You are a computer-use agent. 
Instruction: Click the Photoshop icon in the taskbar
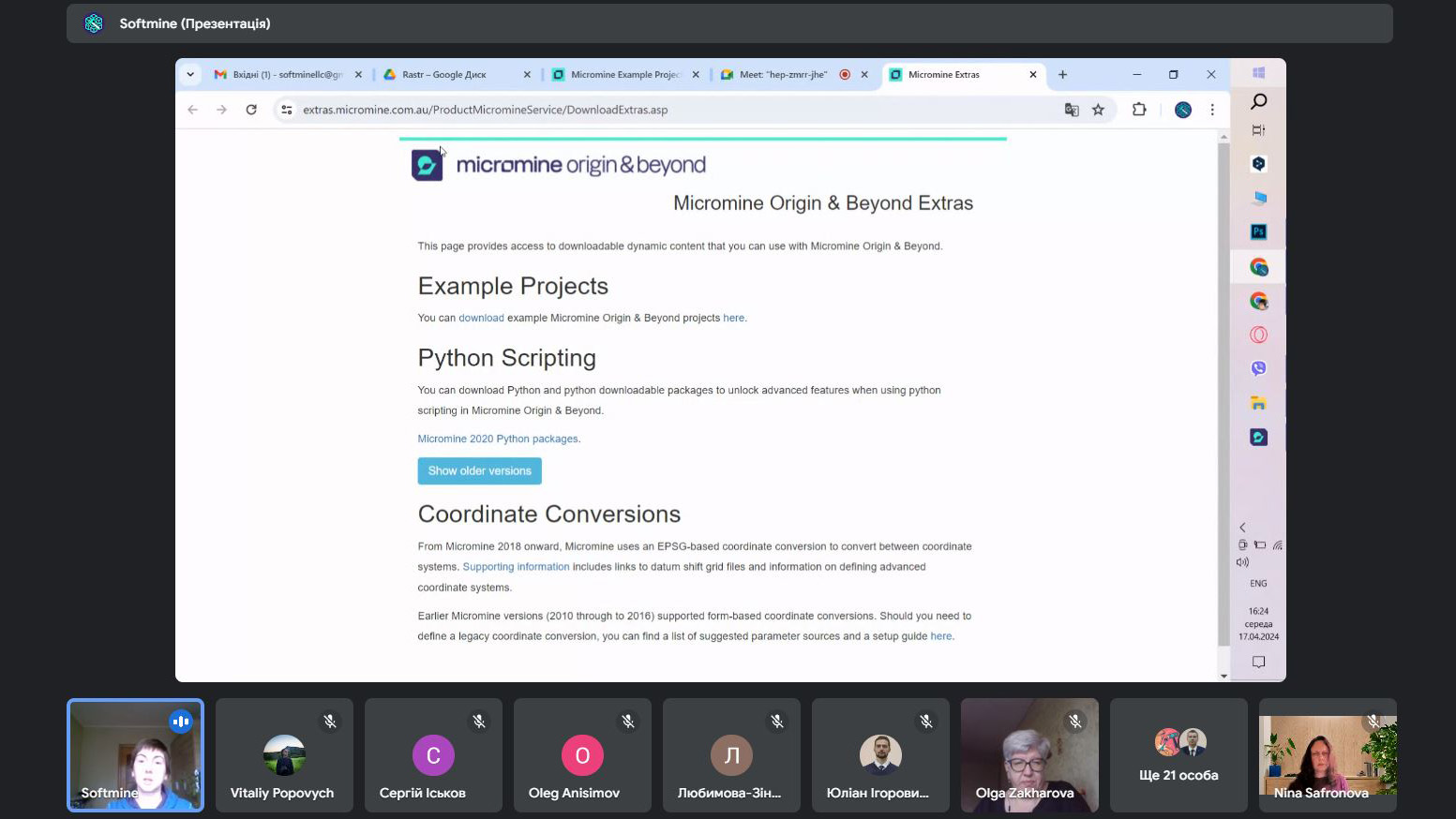click(x=1258, y=231)
